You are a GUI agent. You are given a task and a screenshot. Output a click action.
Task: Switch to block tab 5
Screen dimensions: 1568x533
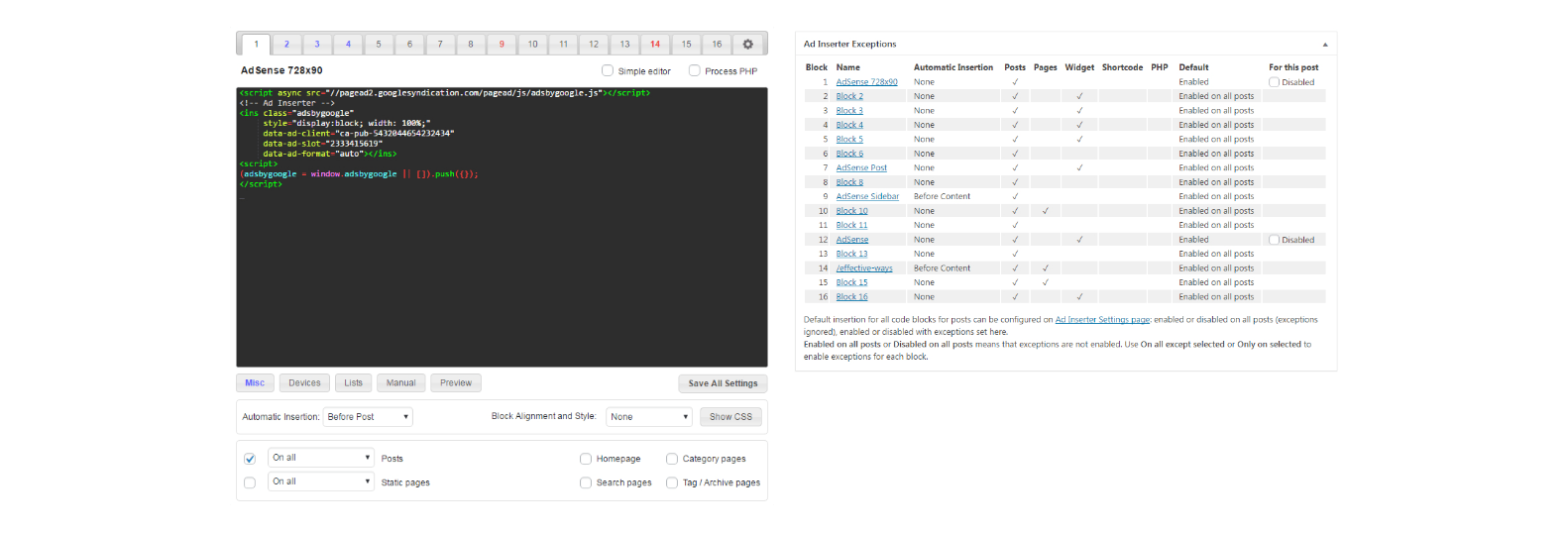click(379, 45)
